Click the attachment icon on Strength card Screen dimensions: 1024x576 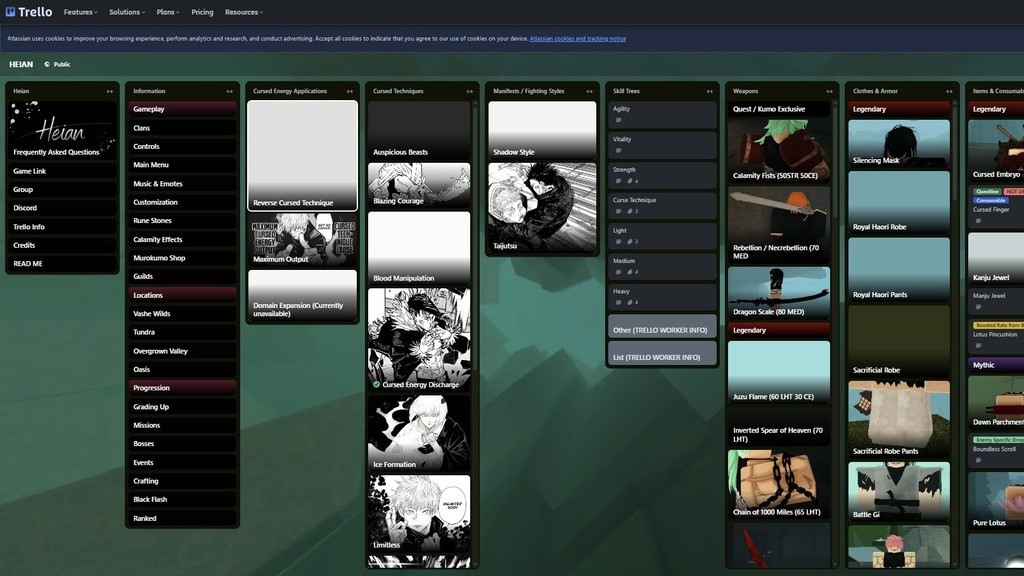coord(630,181)
